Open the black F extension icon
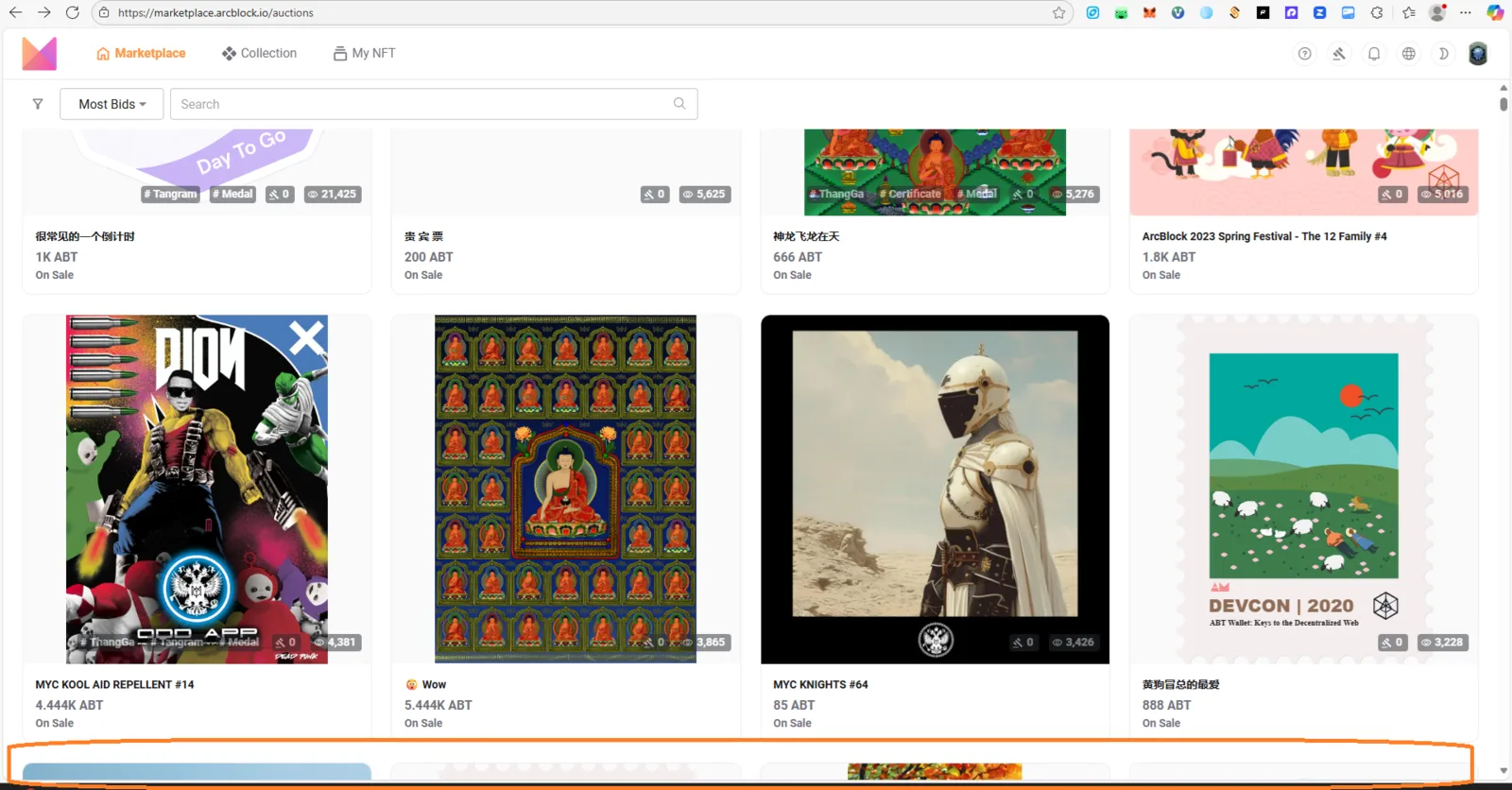Viewport: 1512px width, 790px height. [x=1263, y=13]
